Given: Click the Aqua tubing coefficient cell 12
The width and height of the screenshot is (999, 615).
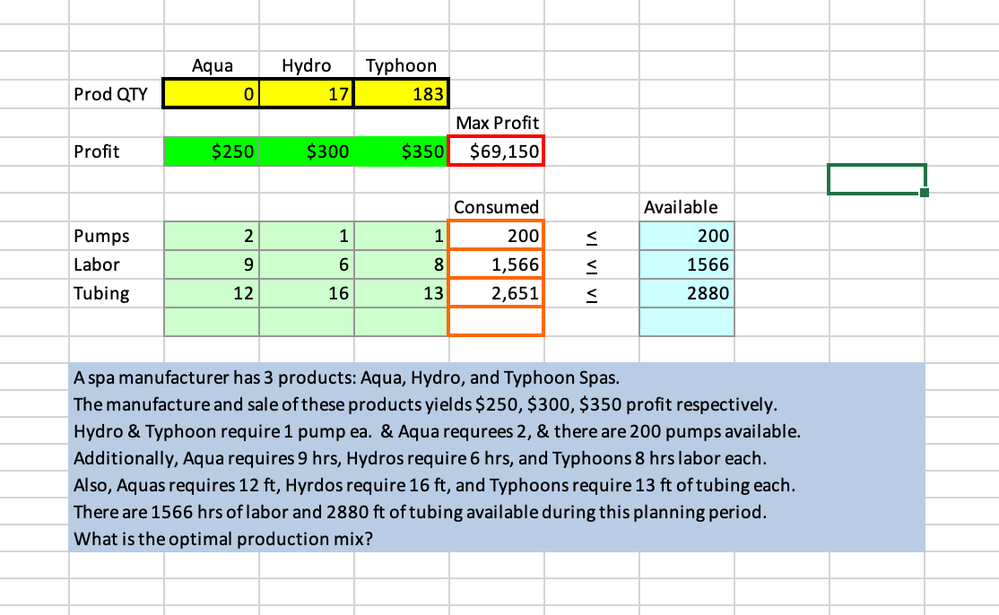Looking at the screenshot, I should (212, 293).
